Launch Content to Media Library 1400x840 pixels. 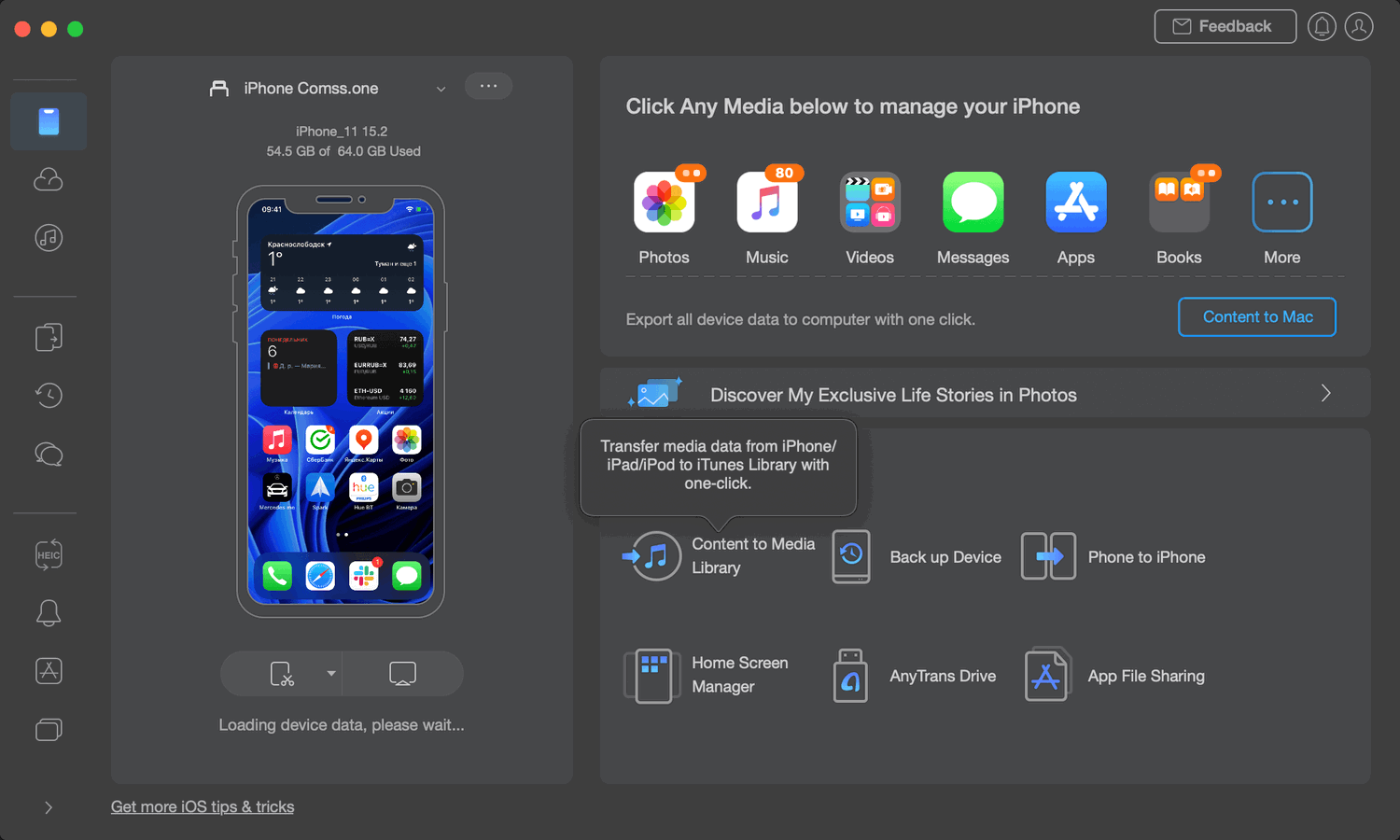721,556
